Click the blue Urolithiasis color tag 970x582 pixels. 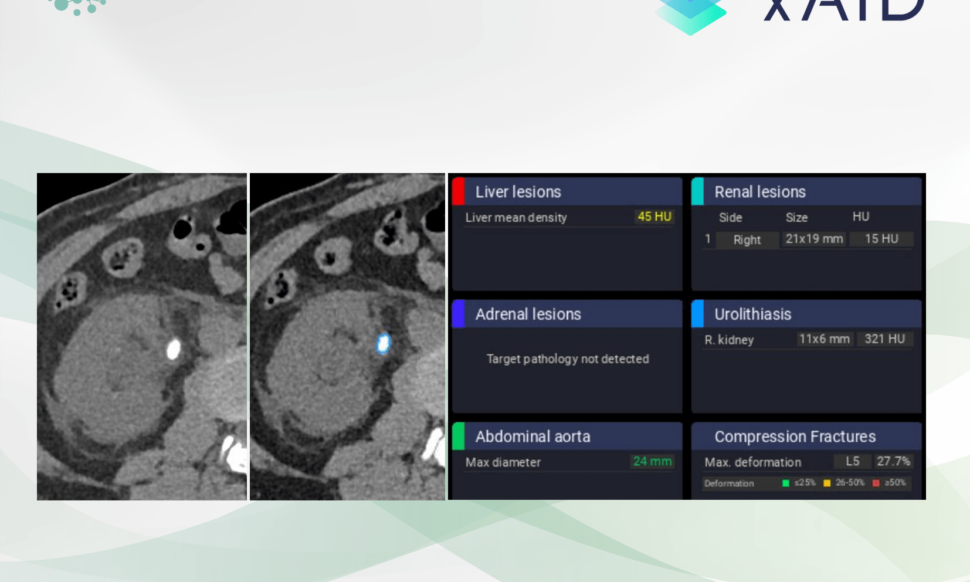point(698,314)
